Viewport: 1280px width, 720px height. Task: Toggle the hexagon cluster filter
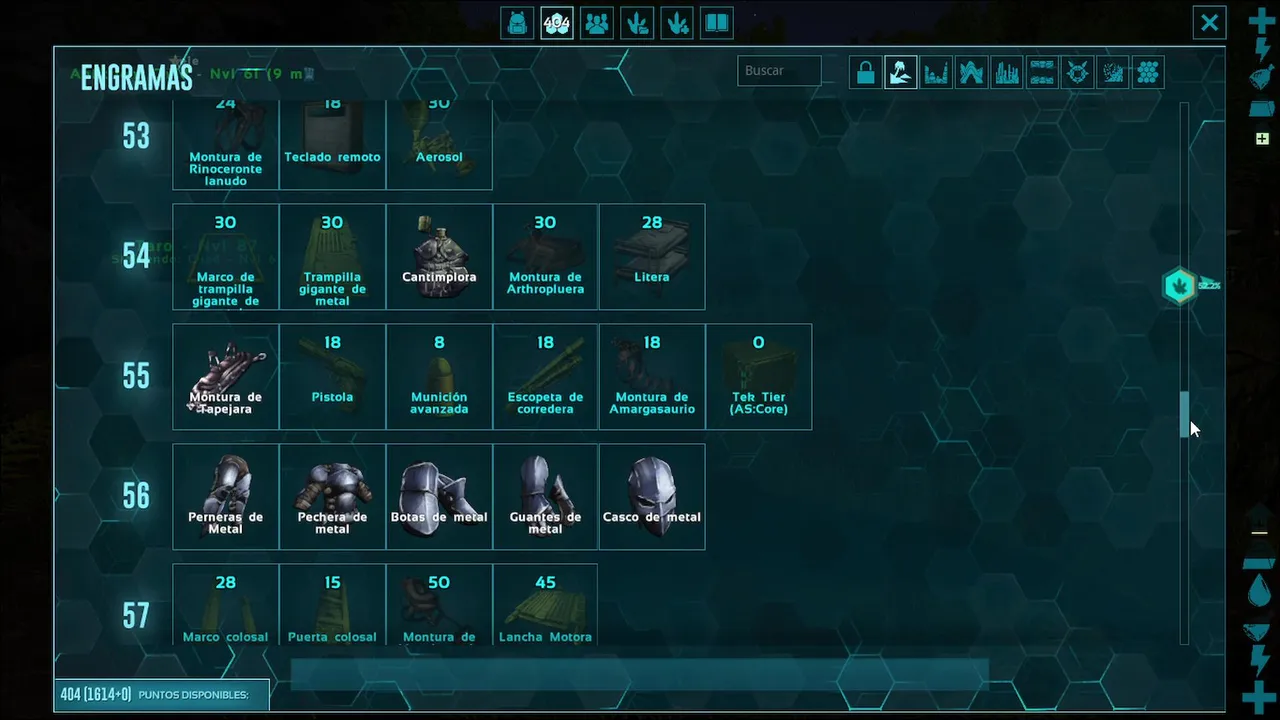(1148, 72)
